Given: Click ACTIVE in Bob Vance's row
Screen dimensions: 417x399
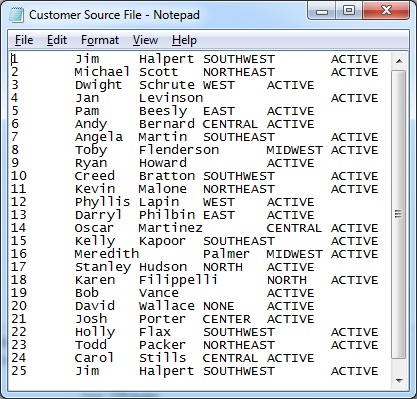Looking at the screenshot, I should (x=291, y=293).
